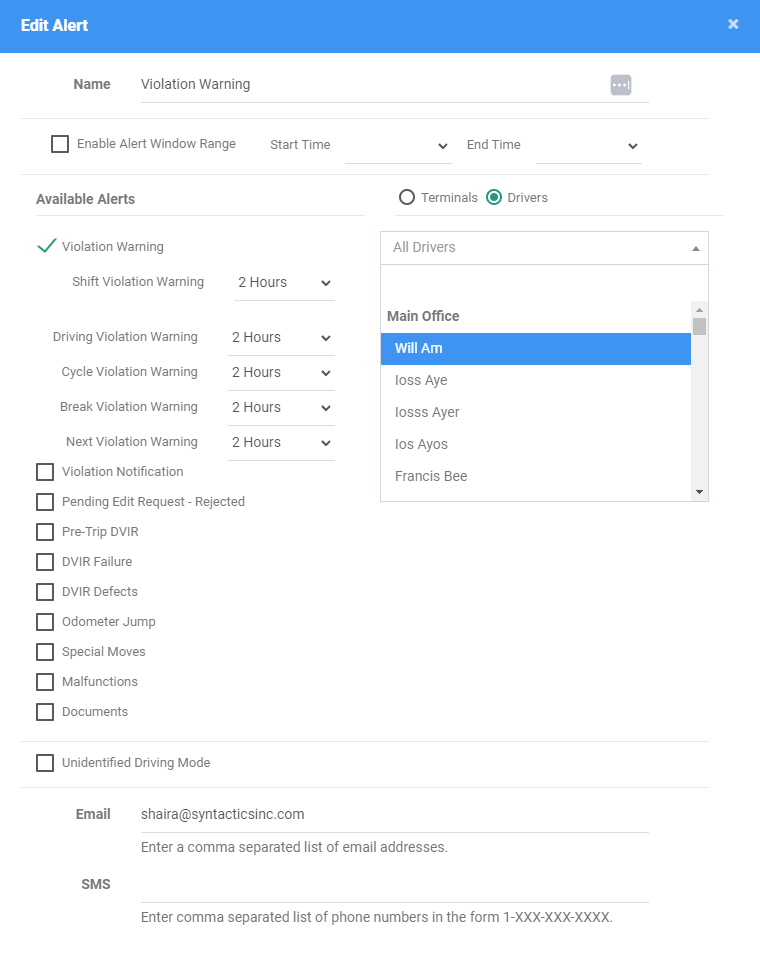This screenshot has width=760, height=956.
Task: Click the SMS input field
Action: point(394,885)
